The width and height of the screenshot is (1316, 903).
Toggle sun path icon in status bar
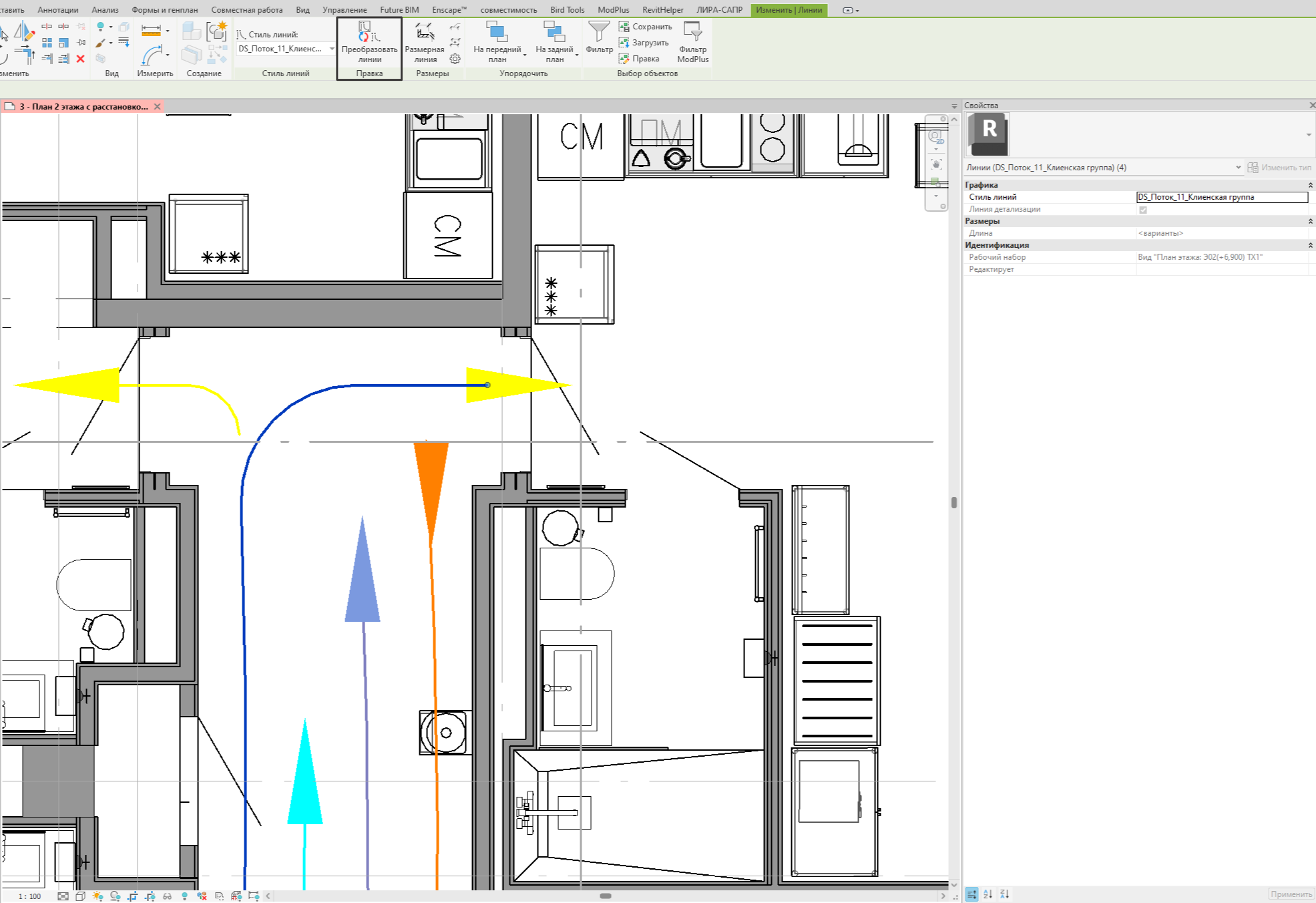[98, 896]
